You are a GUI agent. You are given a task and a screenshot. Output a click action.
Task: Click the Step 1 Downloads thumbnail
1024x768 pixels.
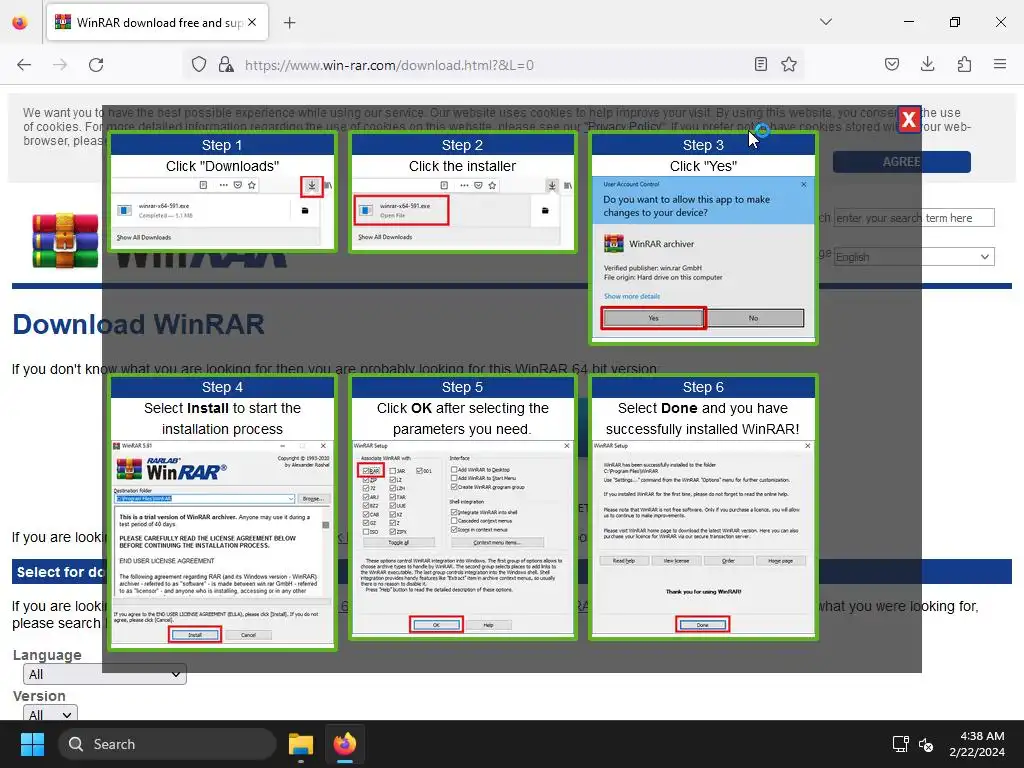222,192
